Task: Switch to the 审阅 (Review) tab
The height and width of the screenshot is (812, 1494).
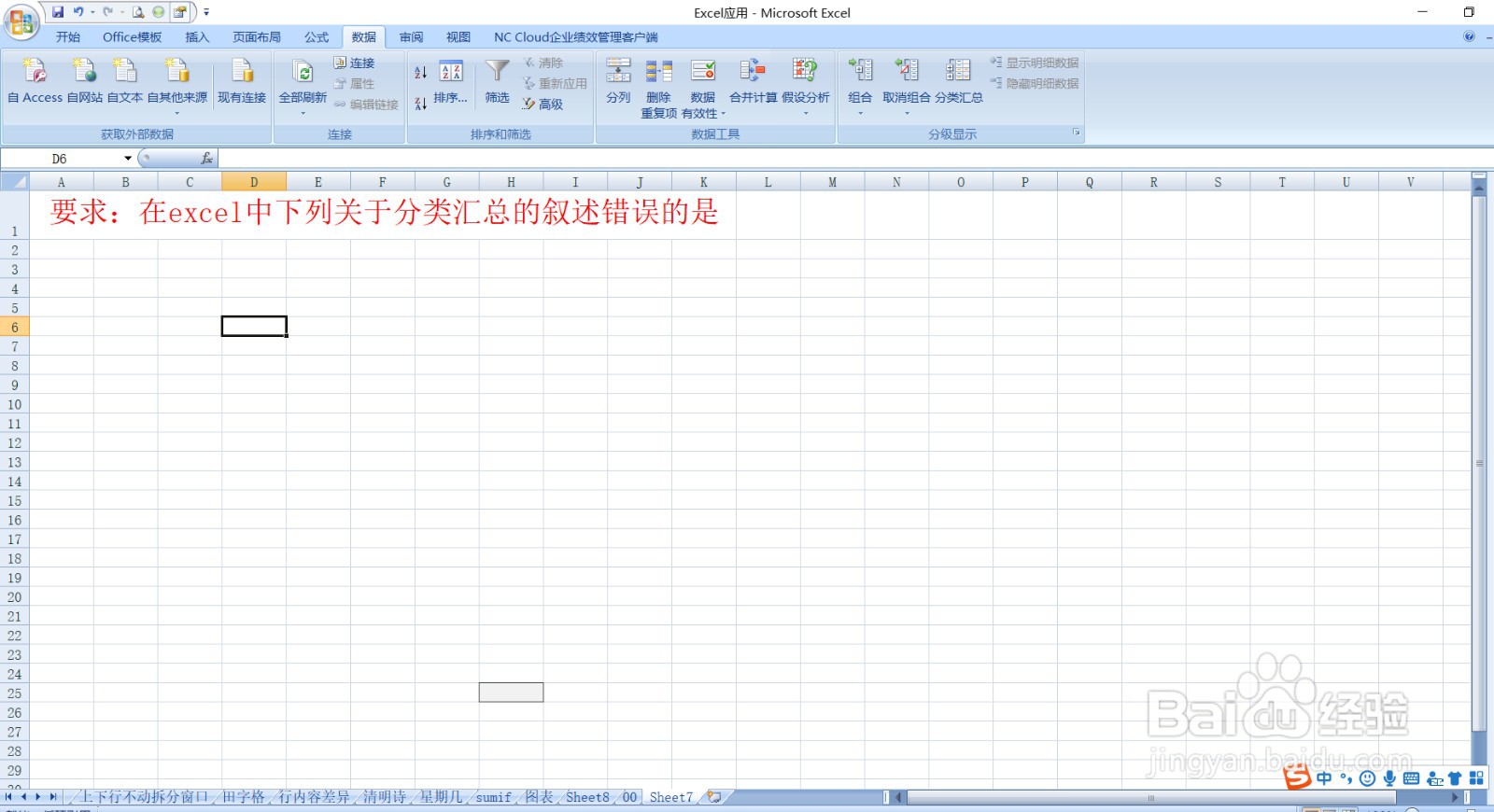Action: [411, 37]
